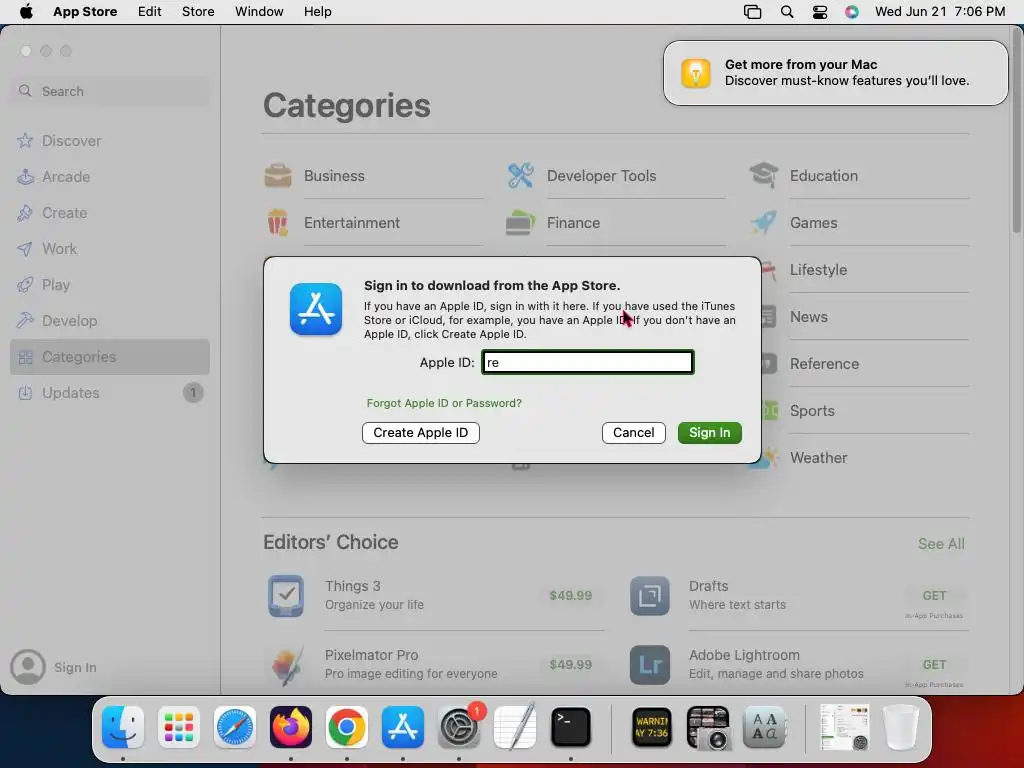Open the Help menu
The image size is (1024, 768).
click(x=317, y=11)
